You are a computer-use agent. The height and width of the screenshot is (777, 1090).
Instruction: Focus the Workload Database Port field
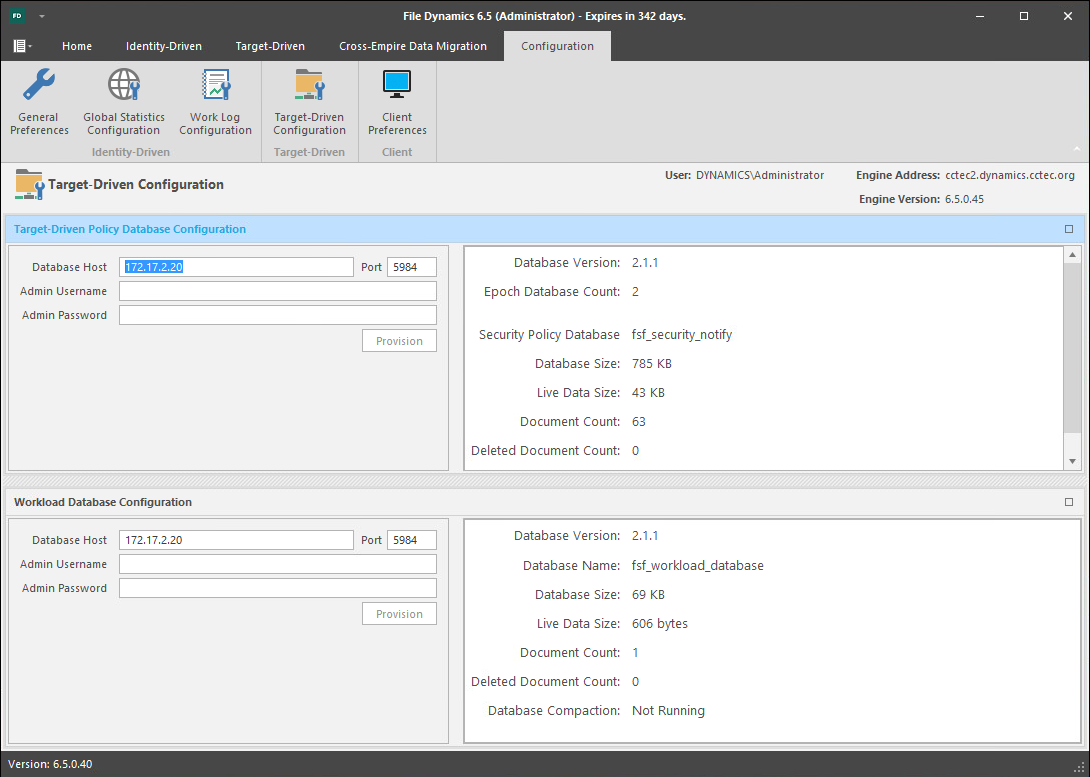tap(411, 540)
